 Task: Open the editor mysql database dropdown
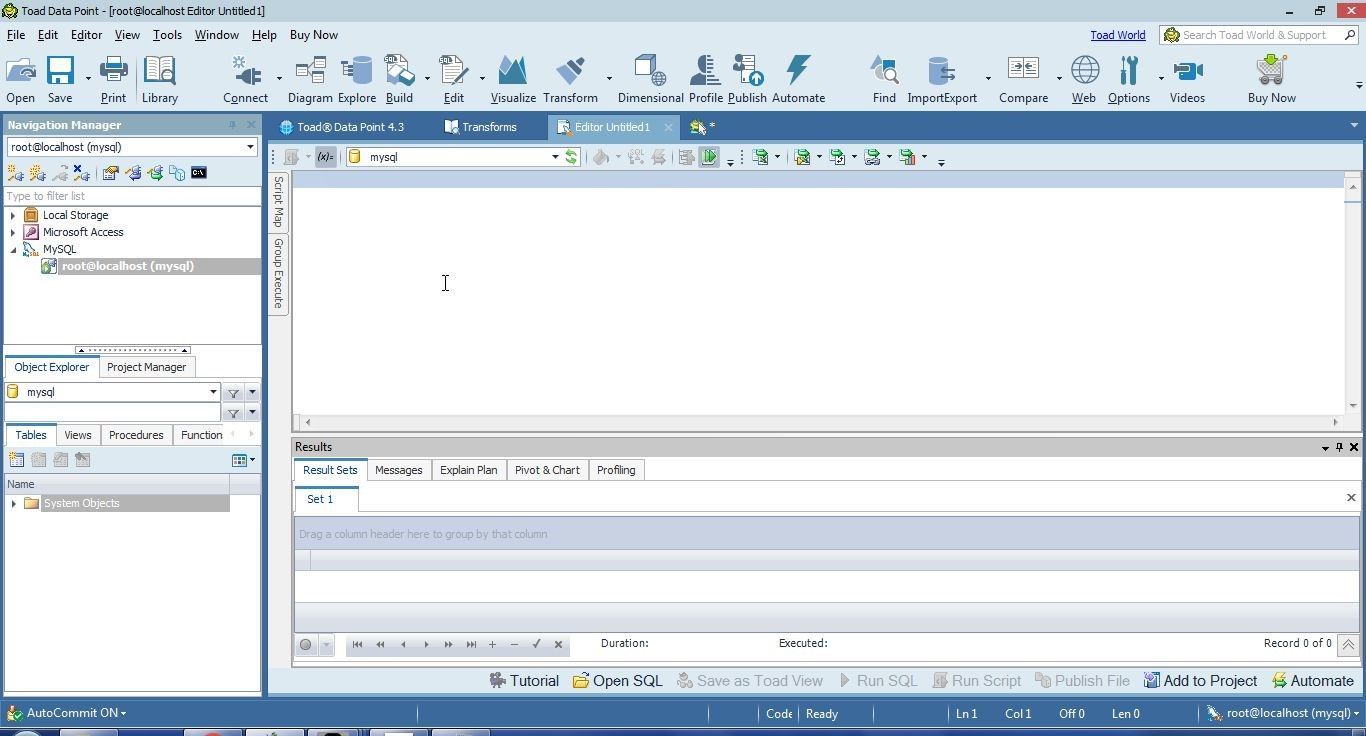[555, 157]
